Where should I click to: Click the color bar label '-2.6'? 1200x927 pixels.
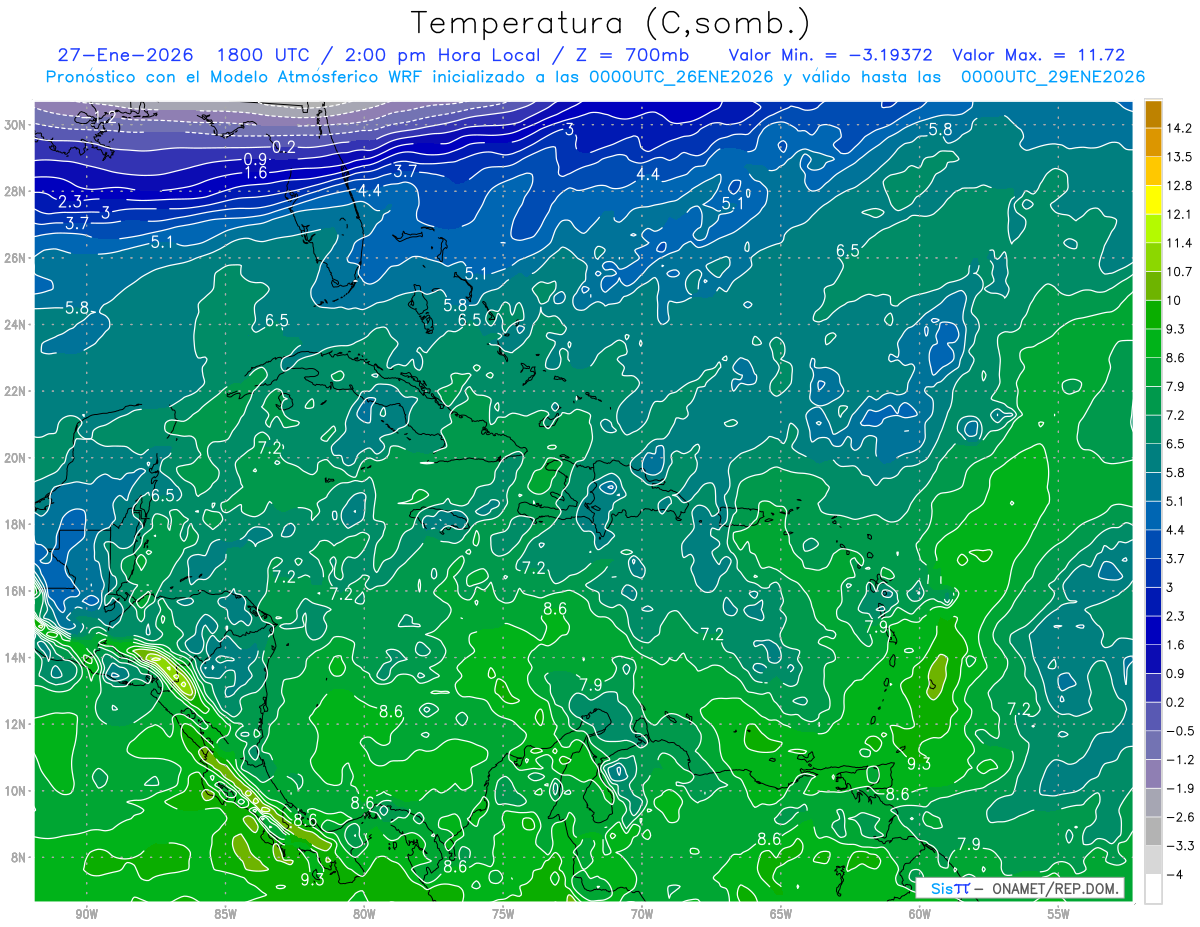coord(1179,817)
